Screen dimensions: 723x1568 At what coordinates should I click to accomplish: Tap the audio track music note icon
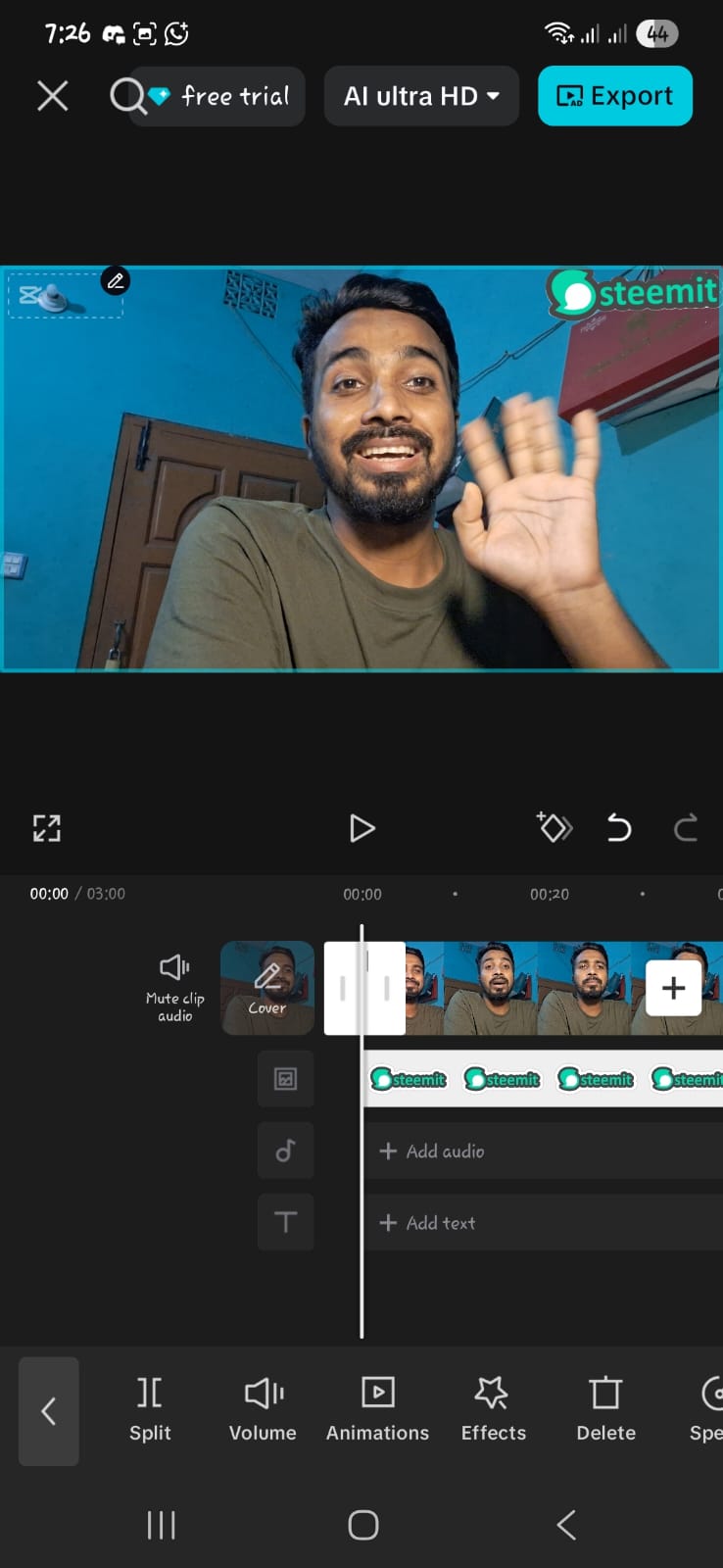285,1151
